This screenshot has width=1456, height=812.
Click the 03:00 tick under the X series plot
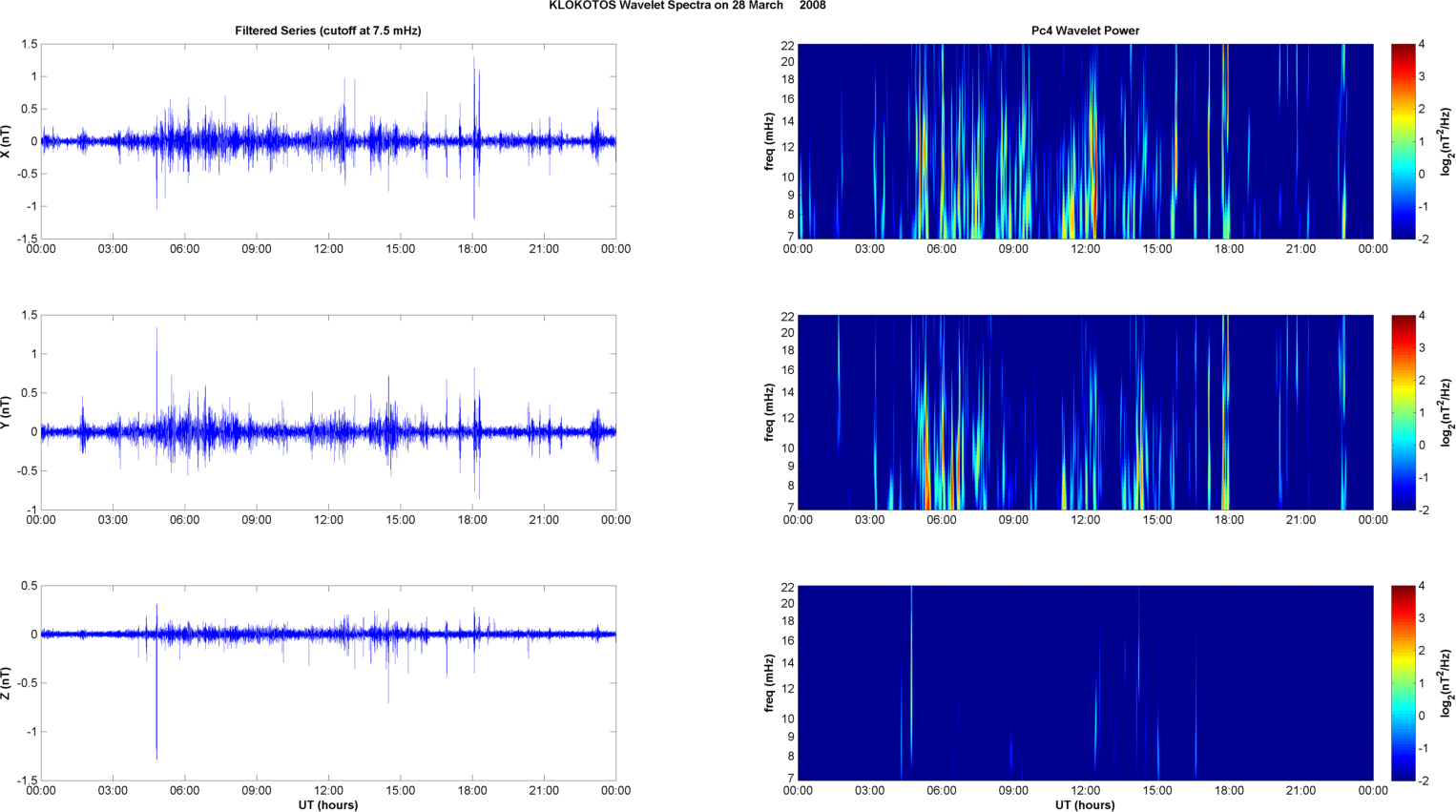click(113, 249)
